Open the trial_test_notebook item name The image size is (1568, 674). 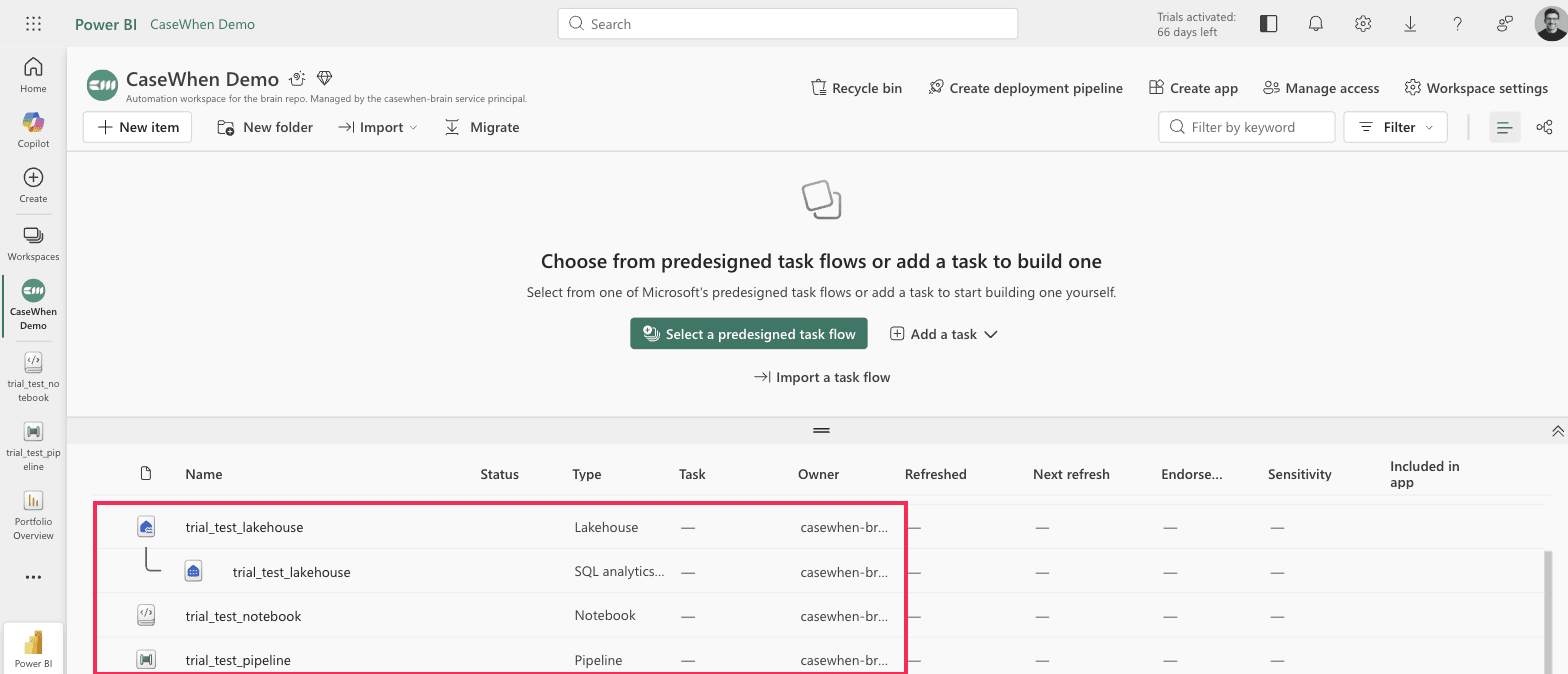(x=243, y=616)
